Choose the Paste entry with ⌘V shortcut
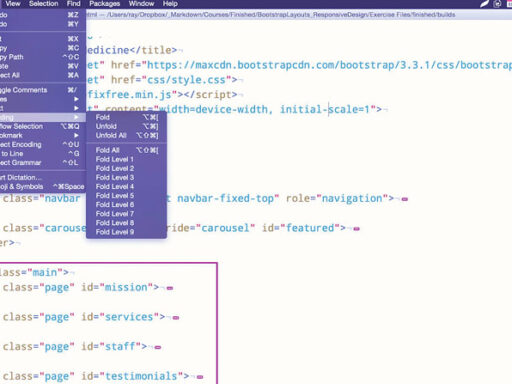This screenshot has width=512, height=384. click(43, 66)
